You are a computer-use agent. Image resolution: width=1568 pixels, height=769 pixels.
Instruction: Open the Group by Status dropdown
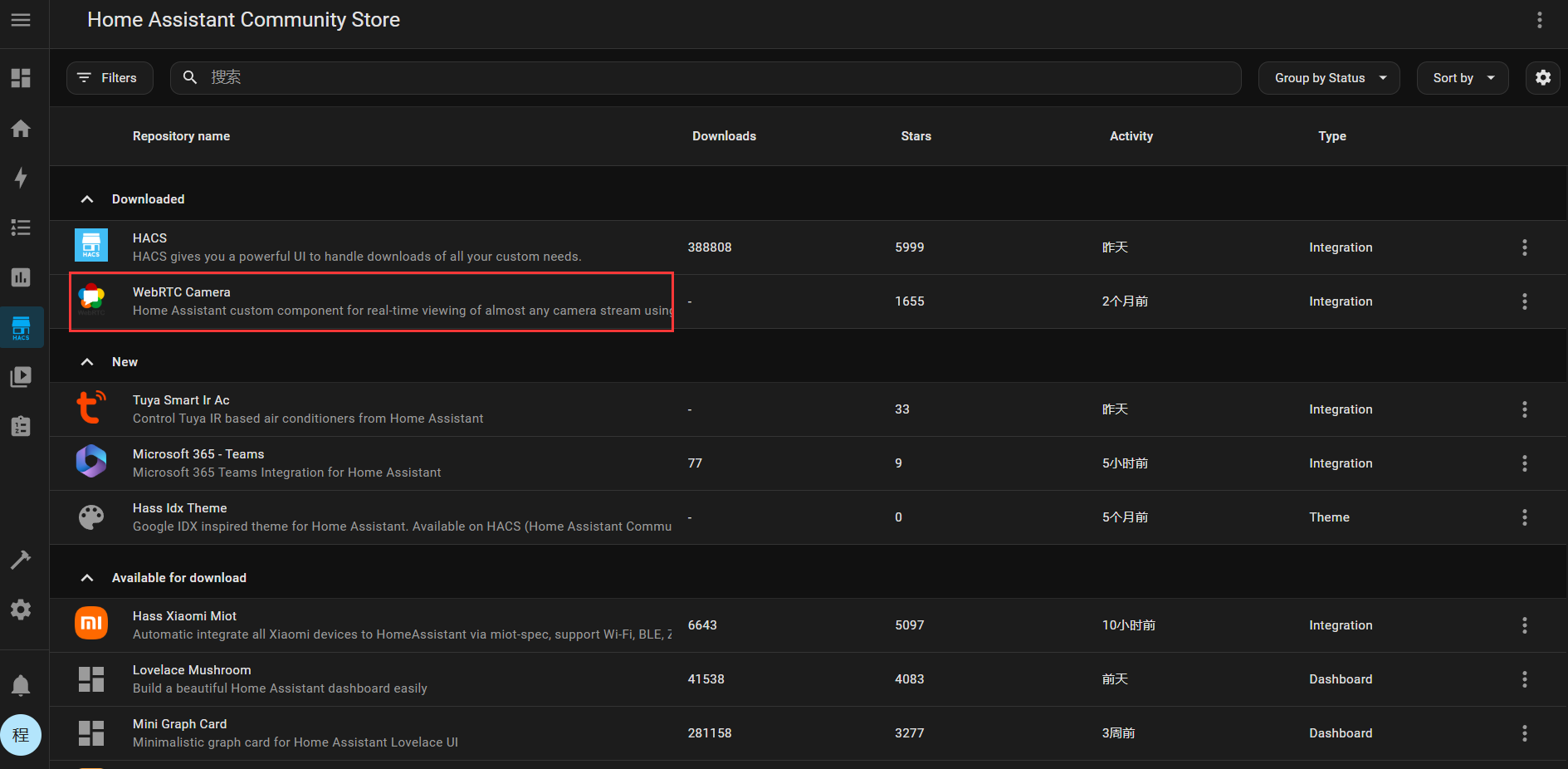point(1328,78)
